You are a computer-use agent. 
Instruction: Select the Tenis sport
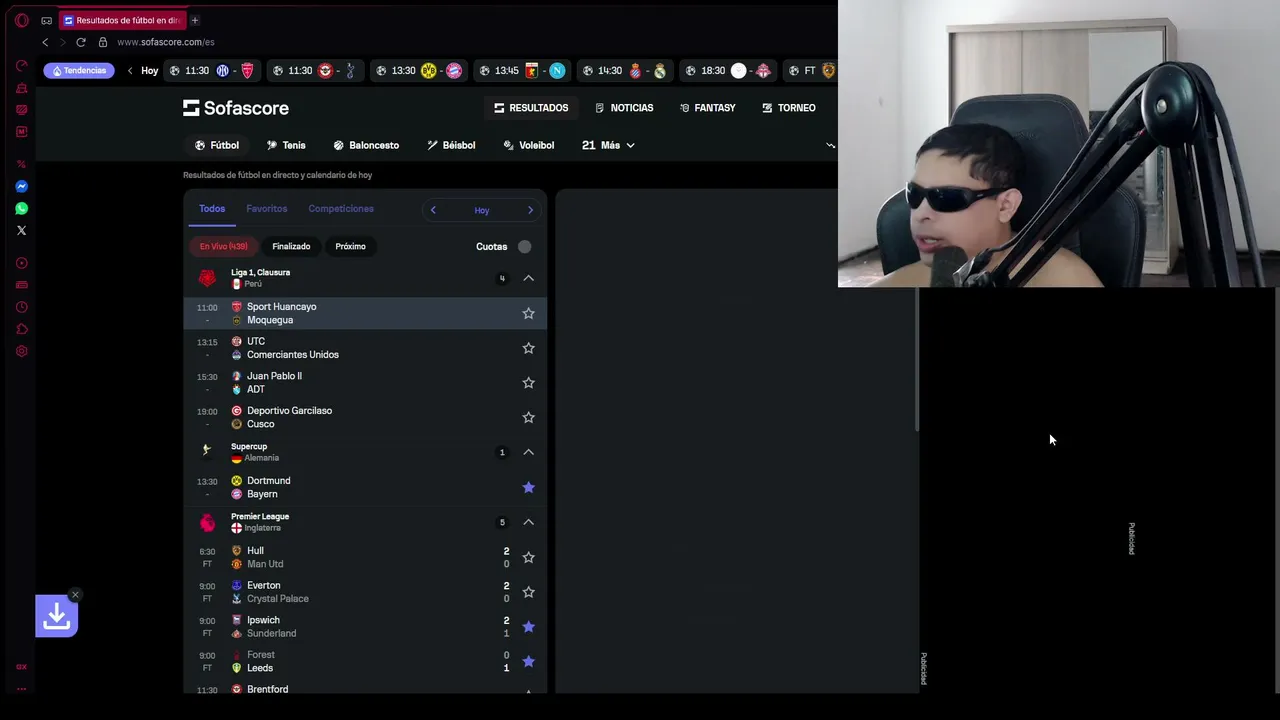pos(286,145)
